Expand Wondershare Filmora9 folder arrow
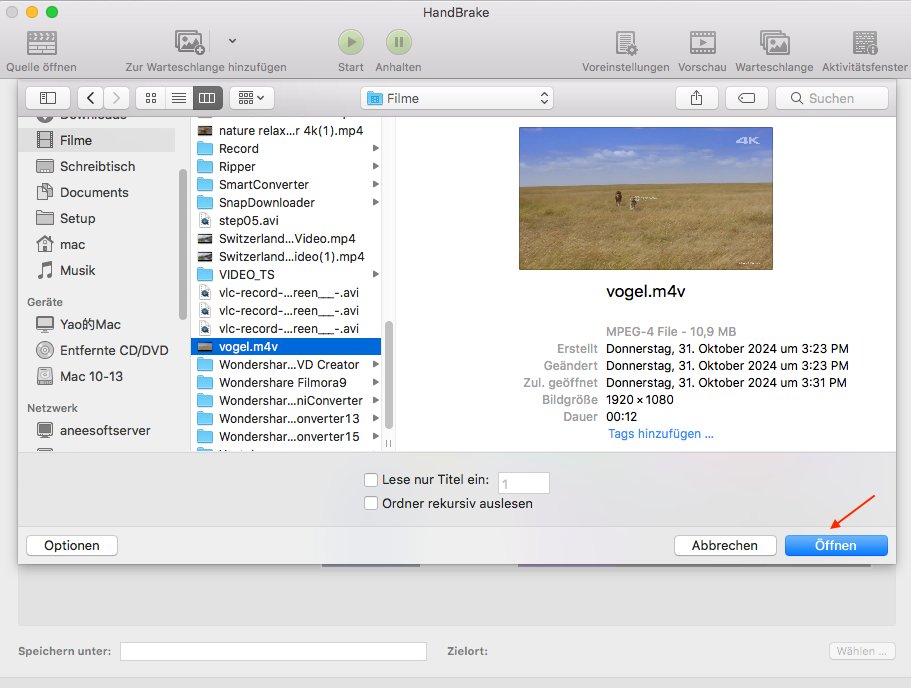 [x=375, y=382]
